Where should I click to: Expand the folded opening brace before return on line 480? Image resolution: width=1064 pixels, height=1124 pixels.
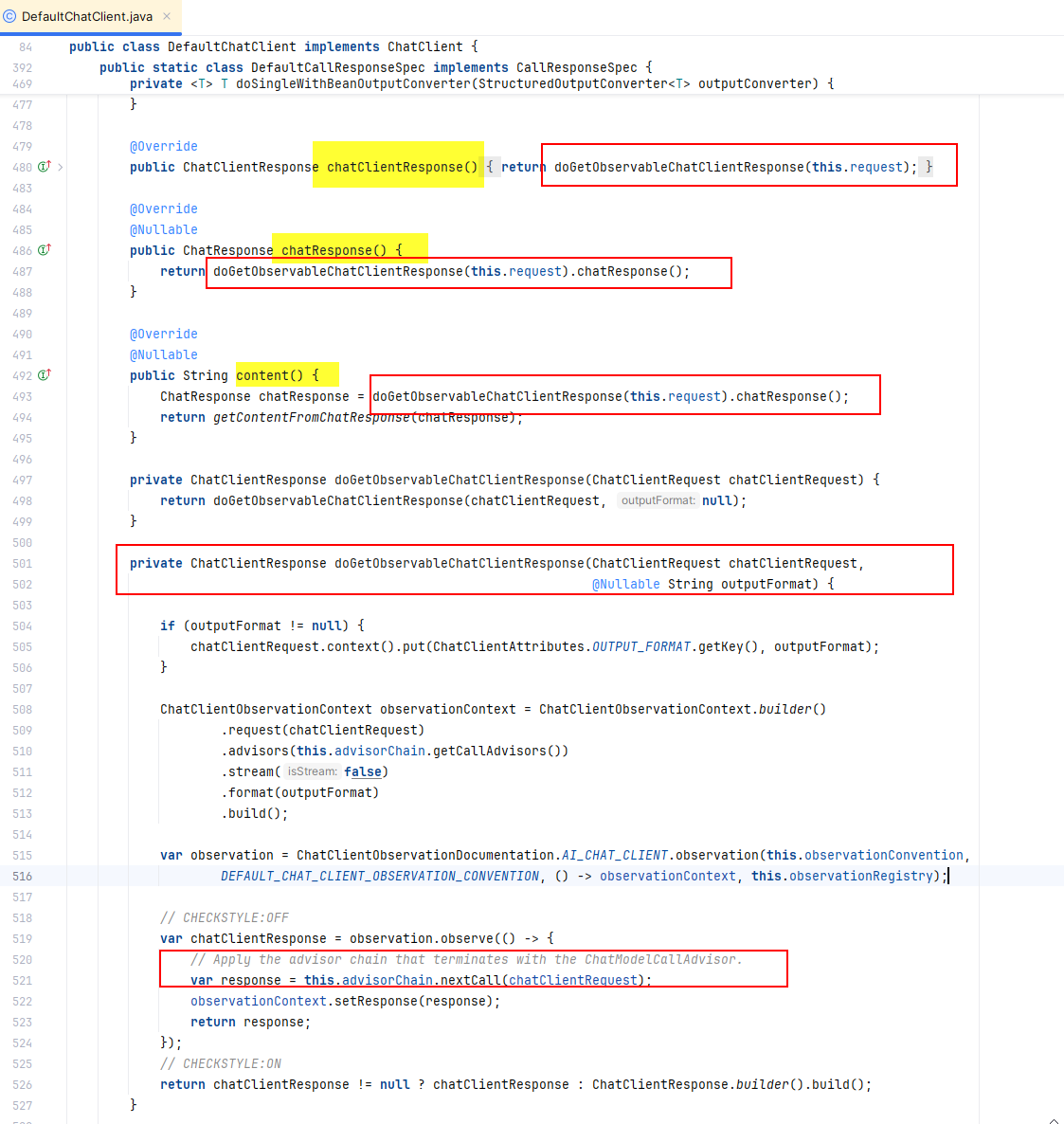point(490,167)
